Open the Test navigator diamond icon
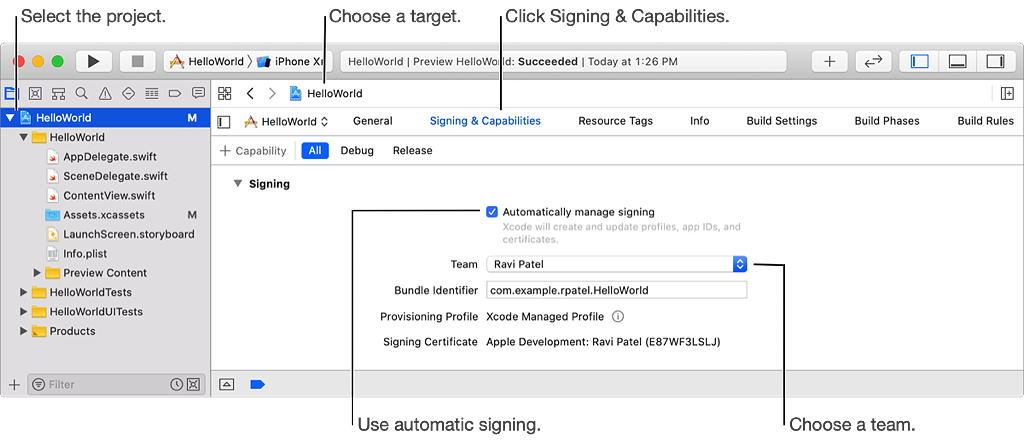 click(x=129, y=93)
